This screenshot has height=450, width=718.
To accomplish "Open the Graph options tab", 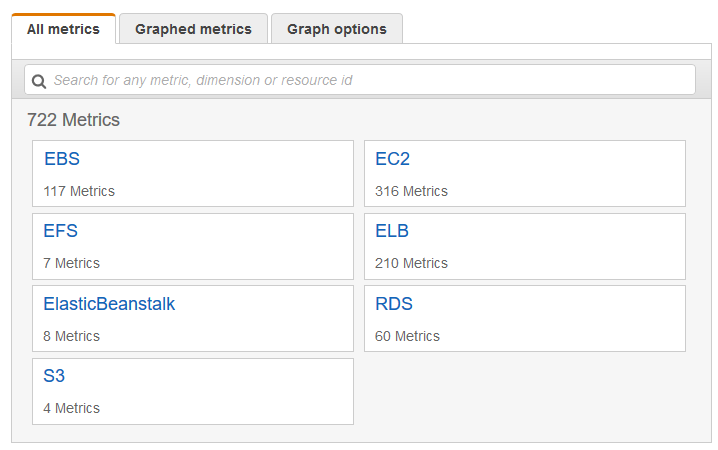I will point(336,29).
